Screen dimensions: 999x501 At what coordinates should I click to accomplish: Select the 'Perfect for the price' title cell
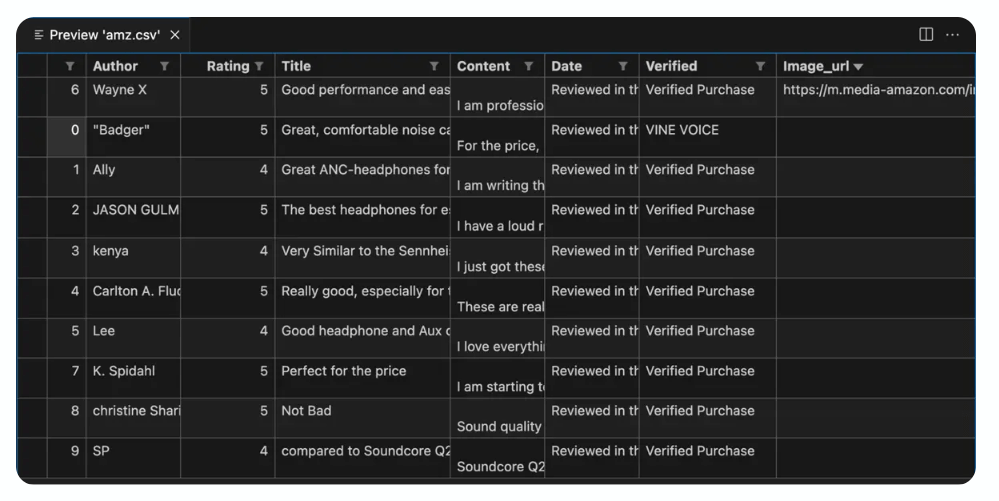[x=363, y=378]
